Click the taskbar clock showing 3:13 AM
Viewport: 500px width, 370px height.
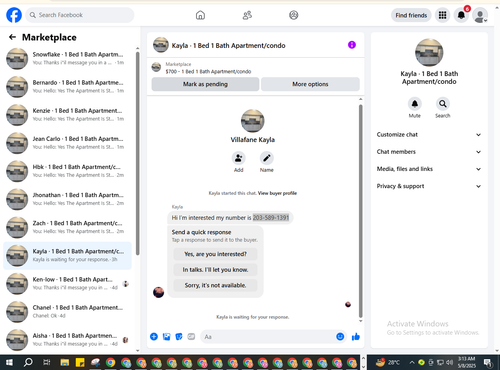(466, 362)
